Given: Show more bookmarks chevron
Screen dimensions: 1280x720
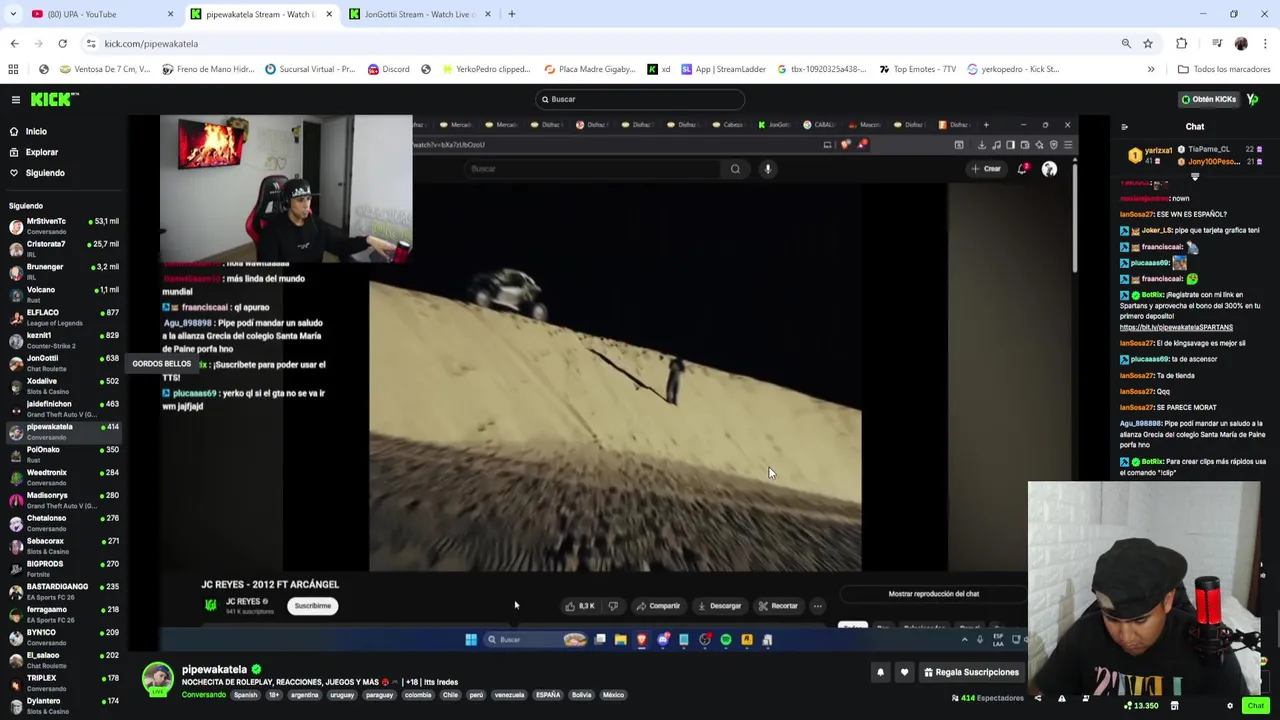Looking at the screenshot, I should coord(1151,69).
